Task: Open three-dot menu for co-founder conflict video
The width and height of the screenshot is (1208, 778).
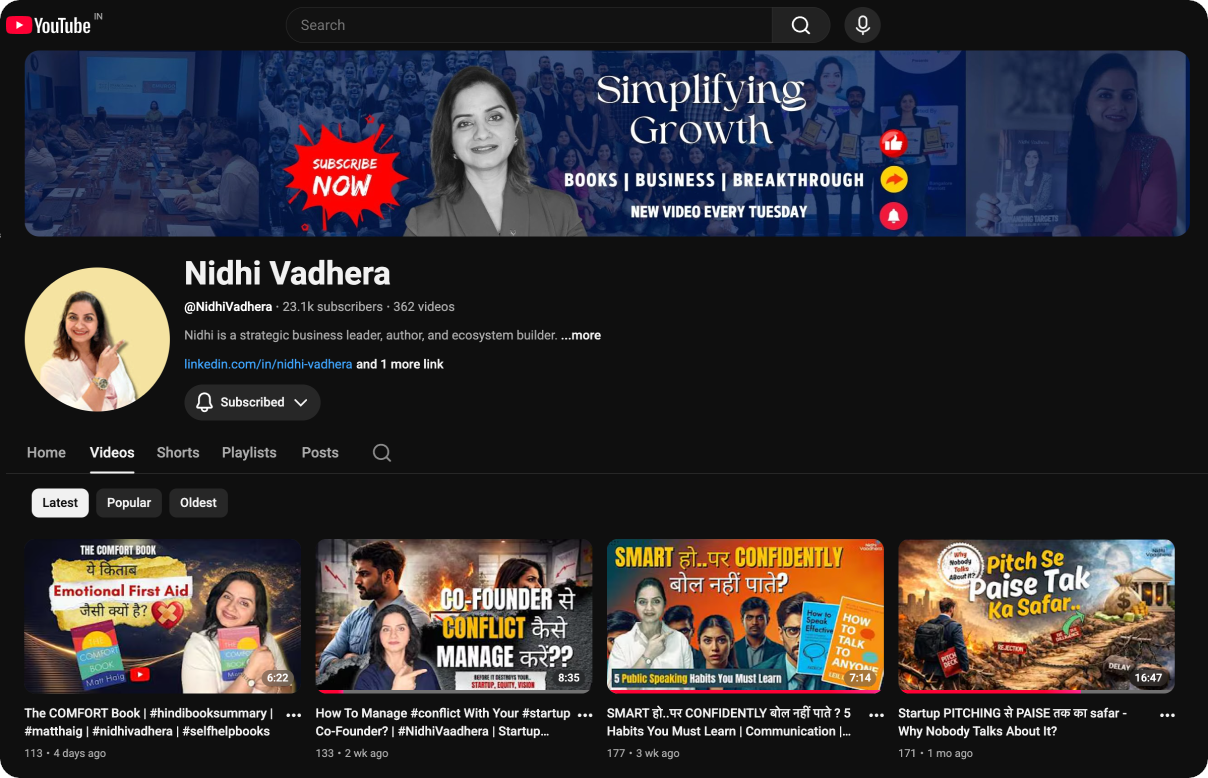Action: coord(585,715)
